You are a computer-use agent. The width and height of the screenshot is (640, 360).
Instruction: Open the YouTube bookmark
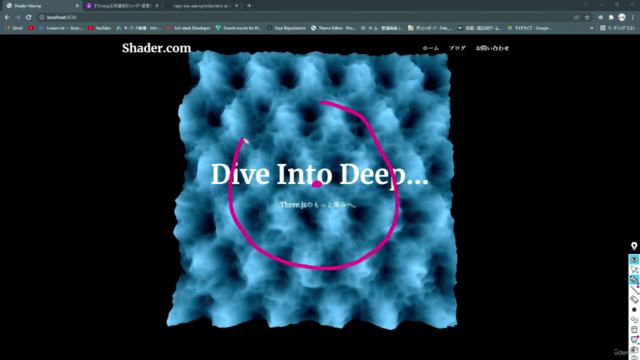click(100, 28)
